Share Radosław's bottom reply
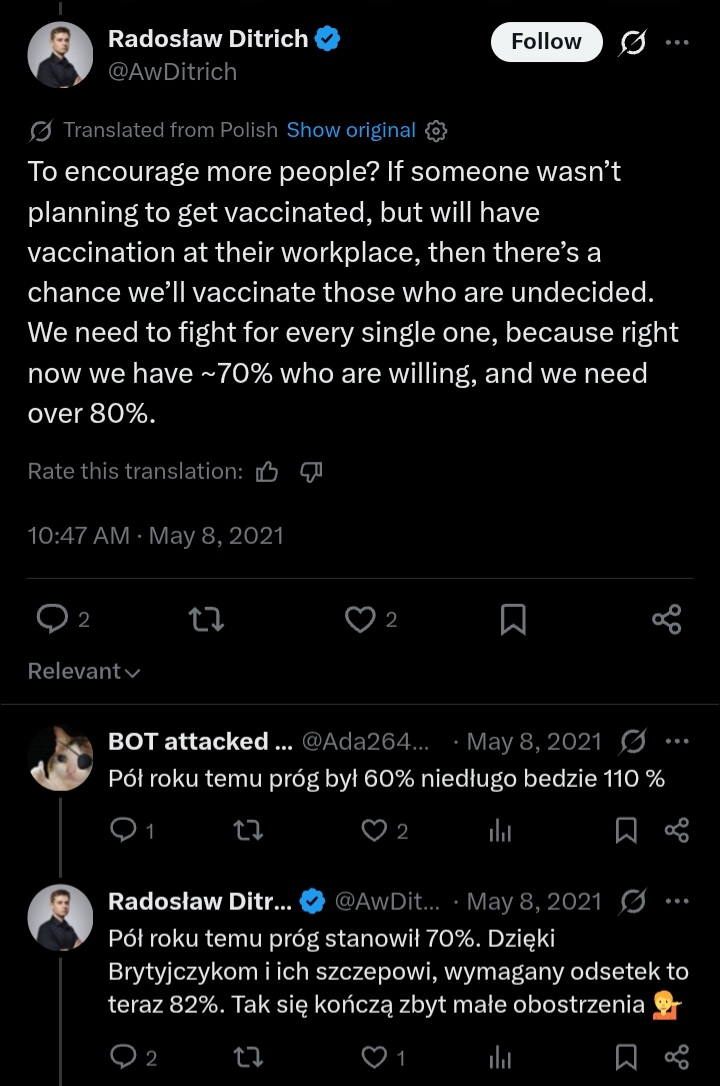Screen dimensions: 720x1086 (x=677, y=1057)
